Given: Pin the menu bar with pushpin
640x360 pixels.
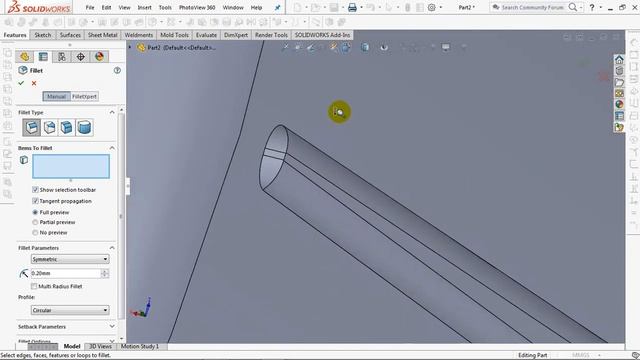Looking at the screenshot, I should pyautogui.click(x=278, y=7).
